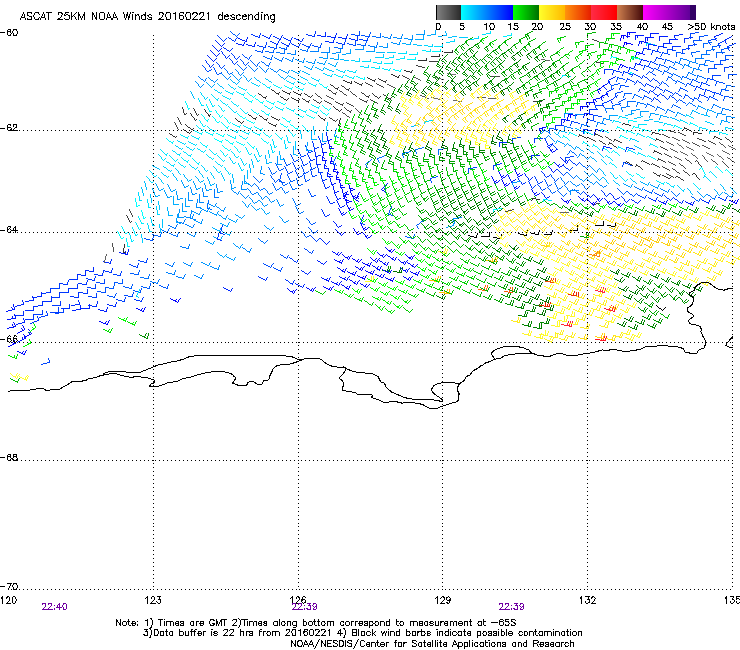Pick the blue 10-15 knots legend swatch

point(500,12)
